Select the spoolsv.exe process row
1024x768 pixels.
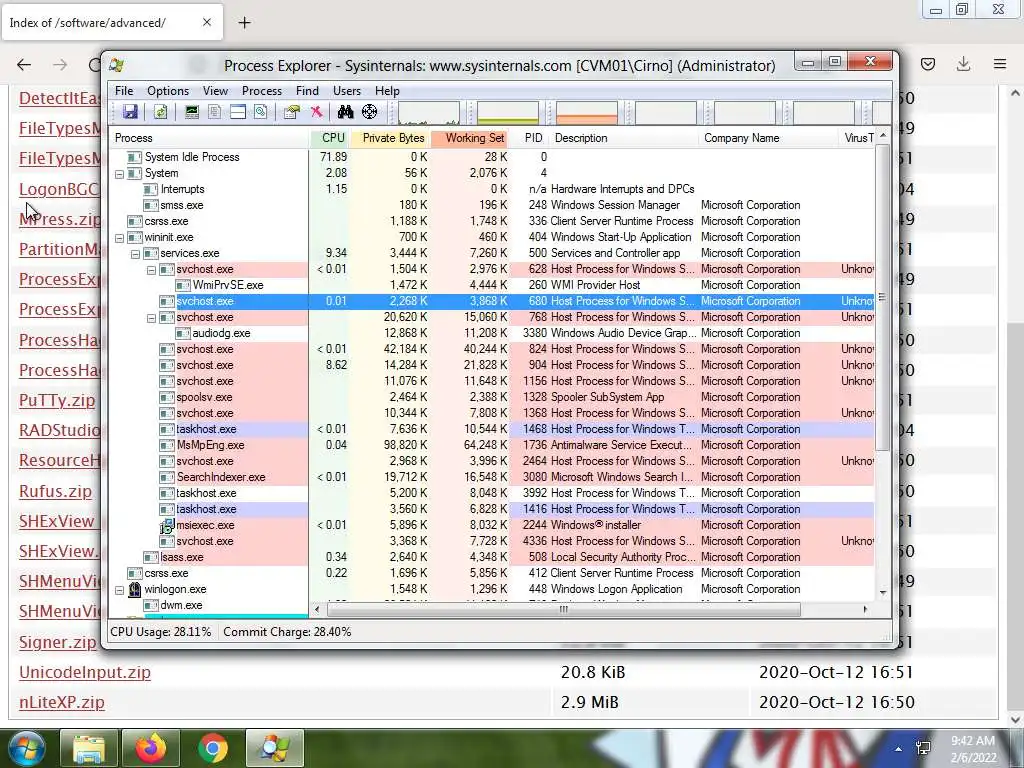[x=493, y=398]
